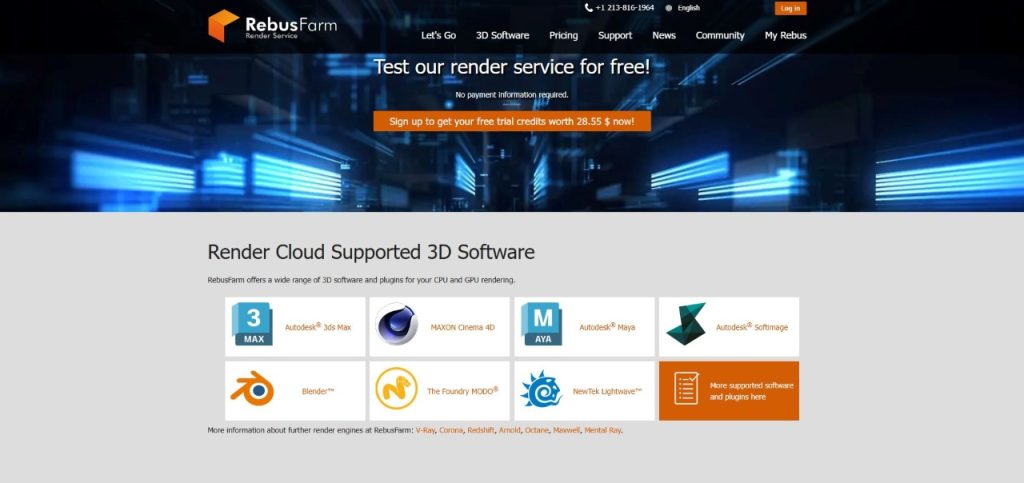
Task: Click 'No payment information required.' text
Action: 512,95
